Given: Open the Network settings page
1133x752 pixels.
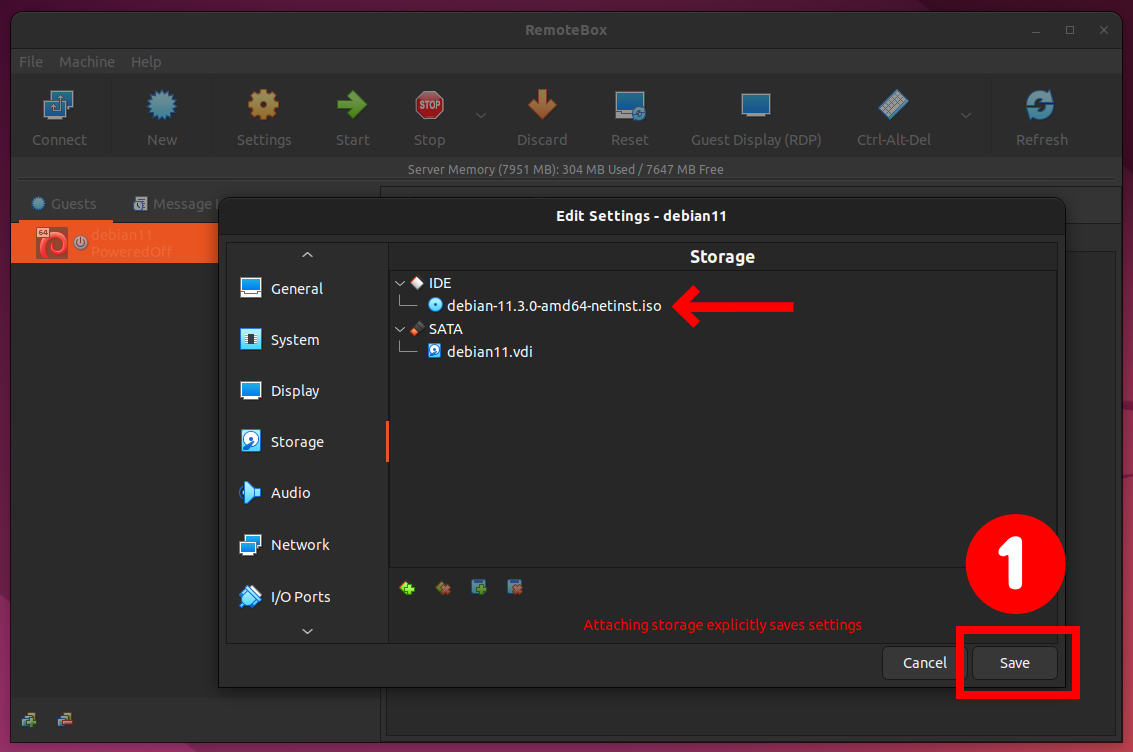Looking at the screenshot, I should pos(306,545).
